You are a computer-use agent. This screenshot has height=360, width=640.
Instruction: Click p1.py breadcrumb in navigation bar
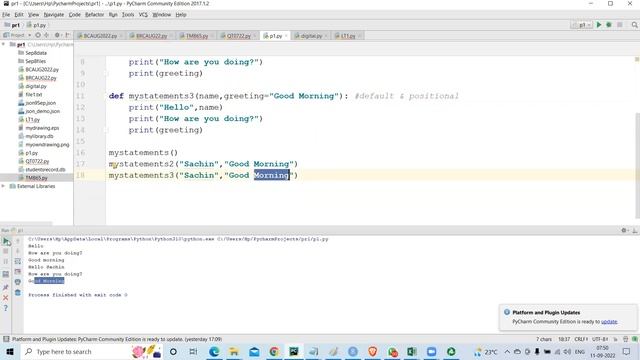36,25
